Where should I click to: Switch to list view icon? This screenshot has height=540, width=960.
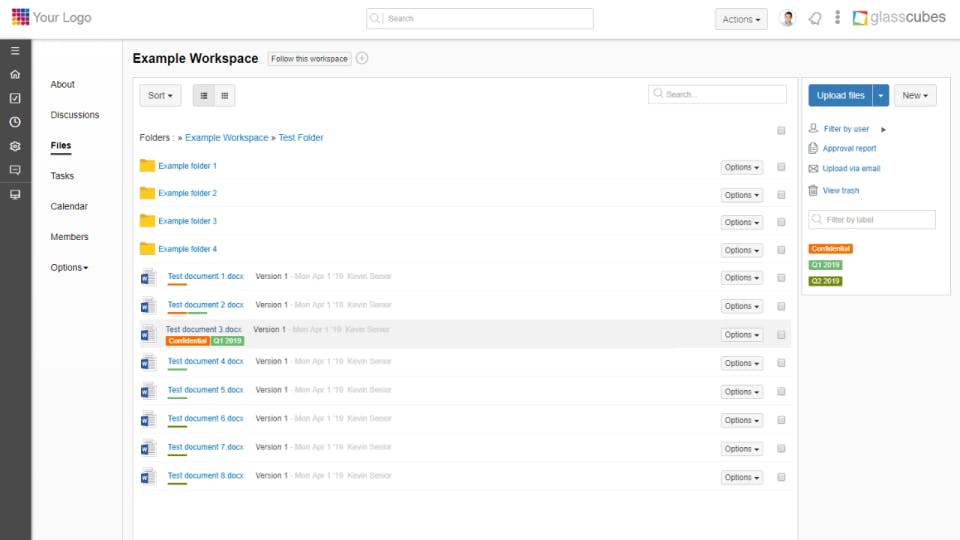coord(204,96)
